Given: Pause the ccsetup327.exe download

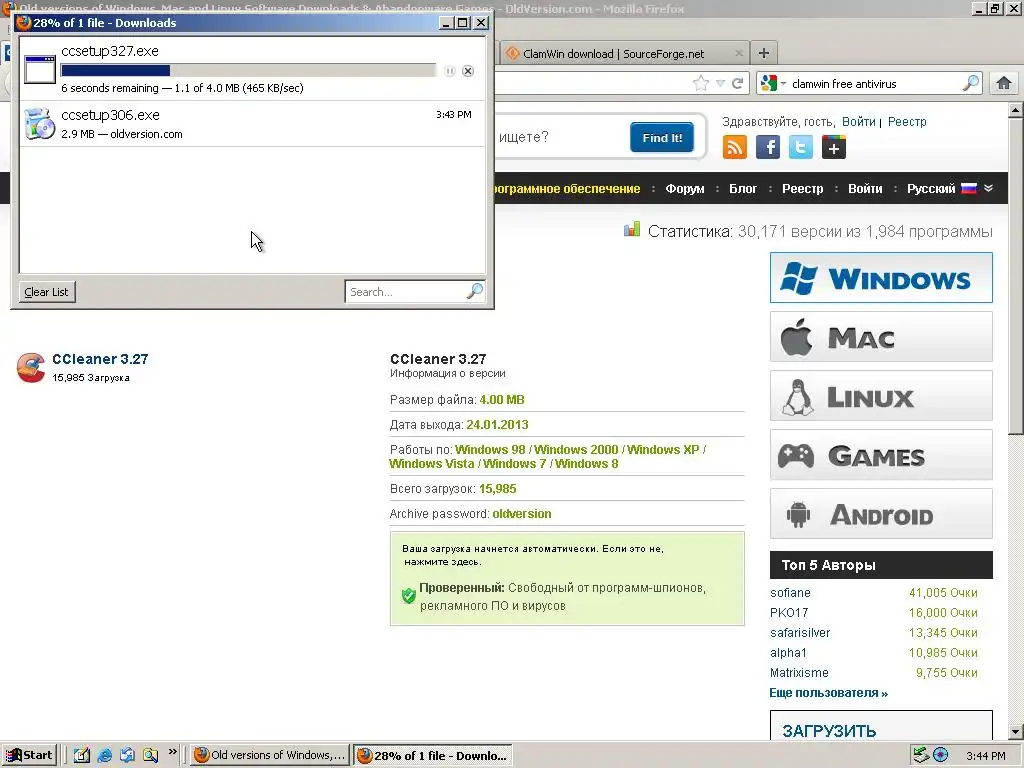Looking at the screenshot, I should pos(450,71).
